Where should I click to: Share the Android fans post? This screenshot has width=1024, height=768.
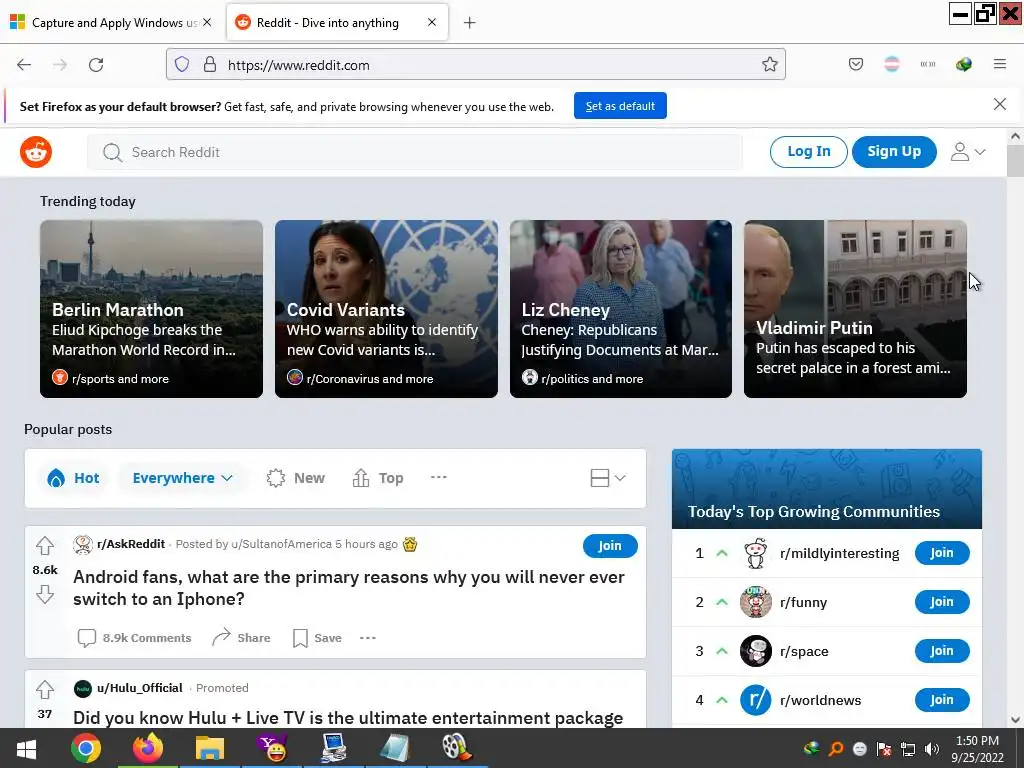click(x=241, y=637)
